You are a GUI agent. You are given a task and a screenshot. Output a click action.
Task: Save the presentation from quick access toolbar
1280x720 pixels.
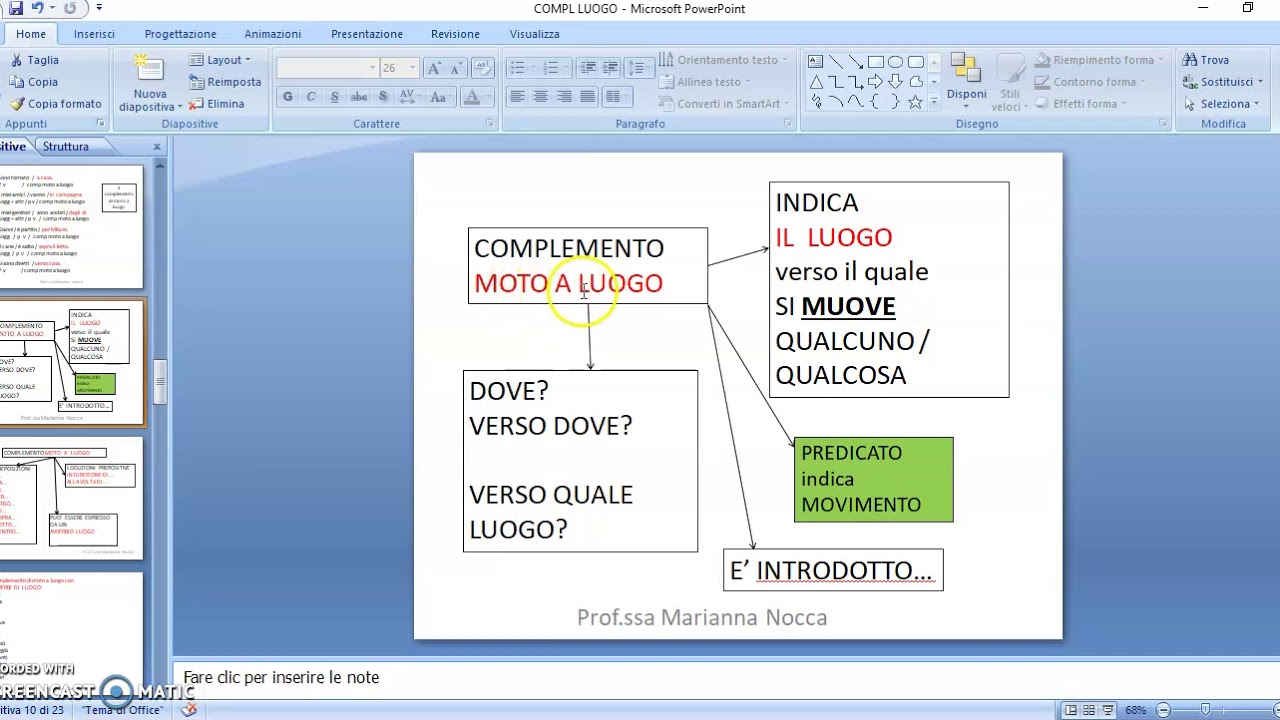point(15,8)
